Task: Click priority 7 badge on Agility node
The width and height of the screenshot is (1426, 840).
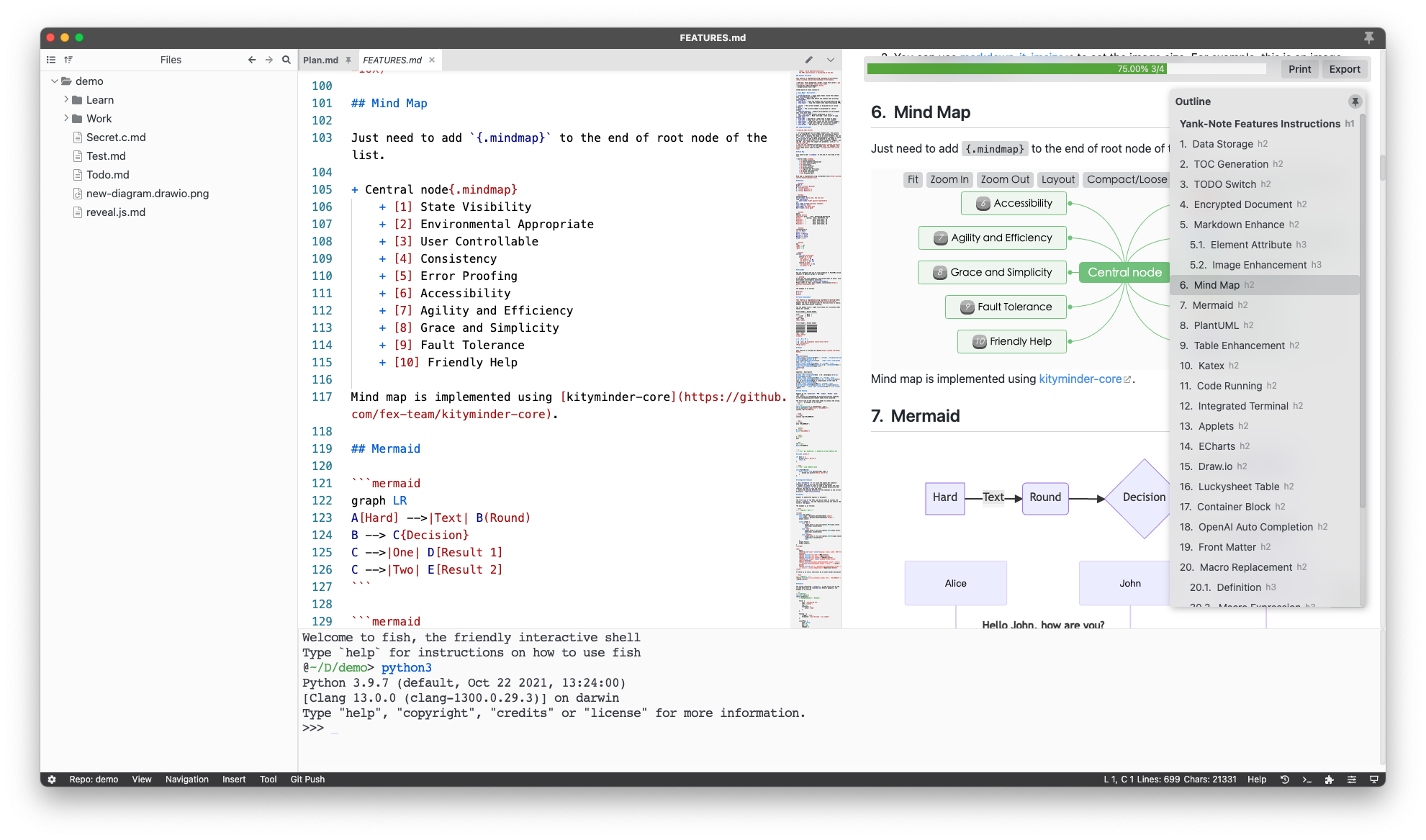Action: [940, 238]
